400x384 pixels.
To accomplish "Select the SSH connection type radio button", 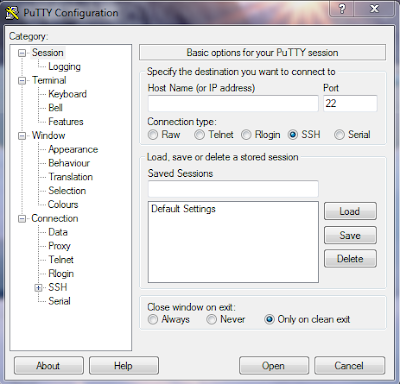I will pos(293,135).
